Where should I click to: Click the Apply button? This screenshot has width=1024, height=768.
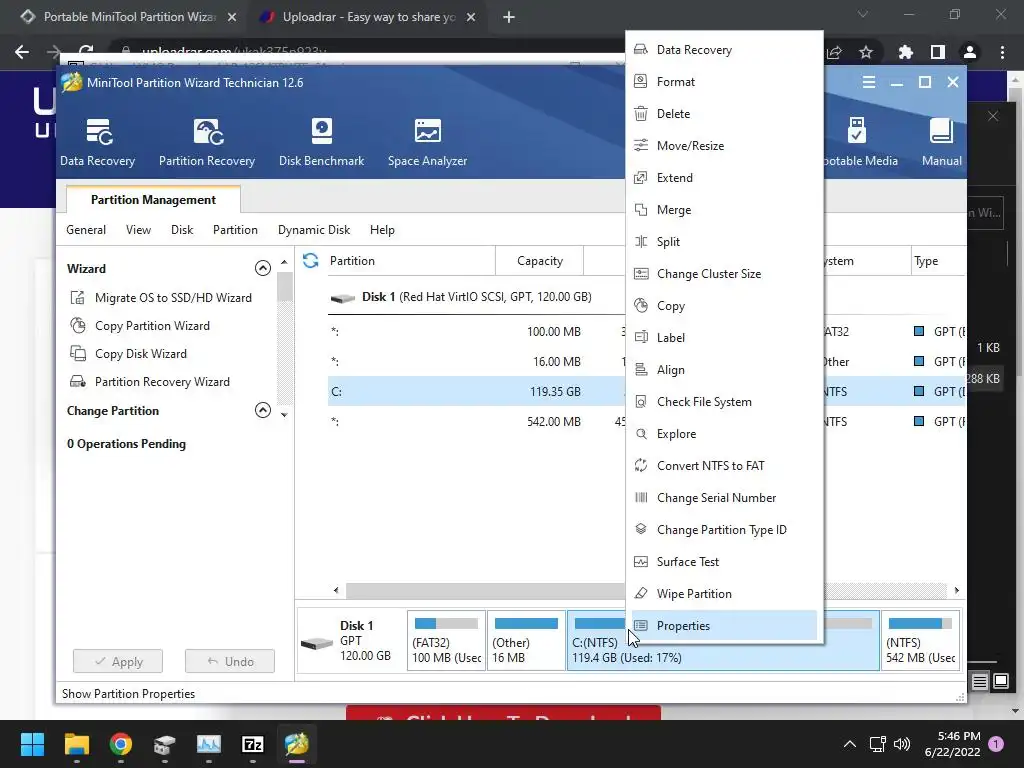click(118, 662)
